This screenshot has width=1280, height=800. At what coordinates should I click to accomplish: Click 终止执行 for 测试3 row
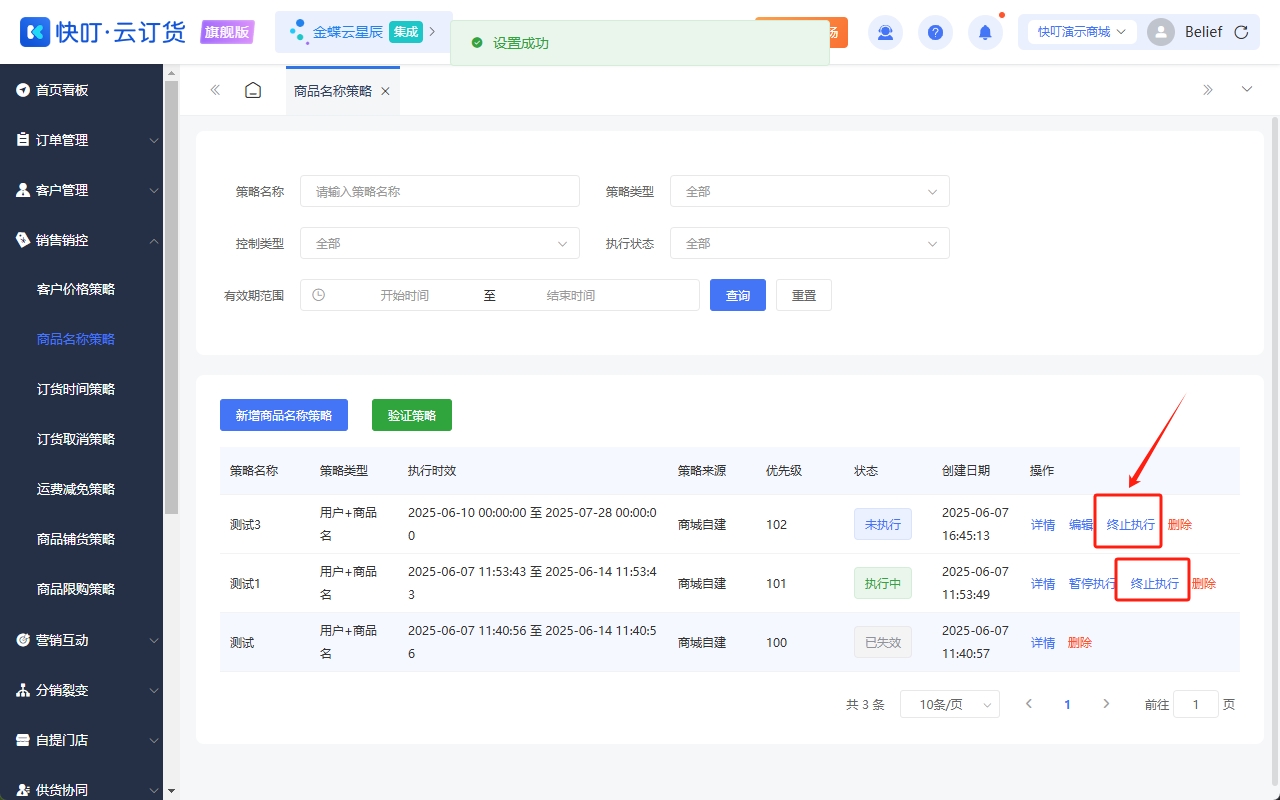(x=1131, y=524)
